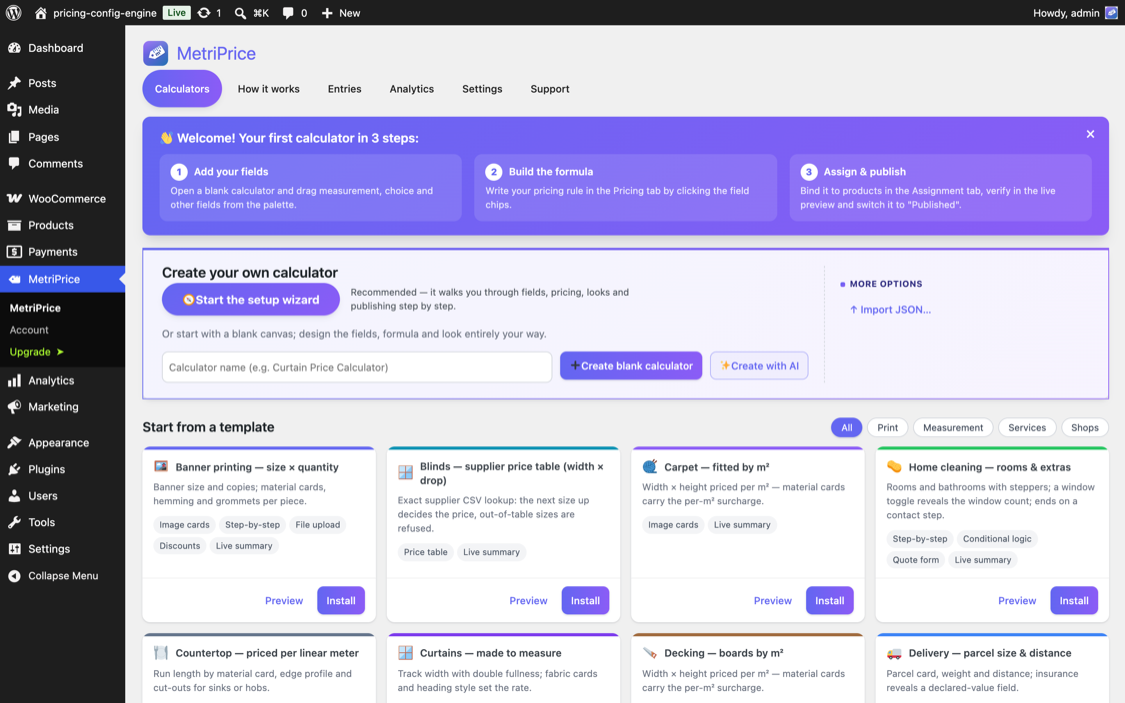Preview the Carpet template

point(773,600)
